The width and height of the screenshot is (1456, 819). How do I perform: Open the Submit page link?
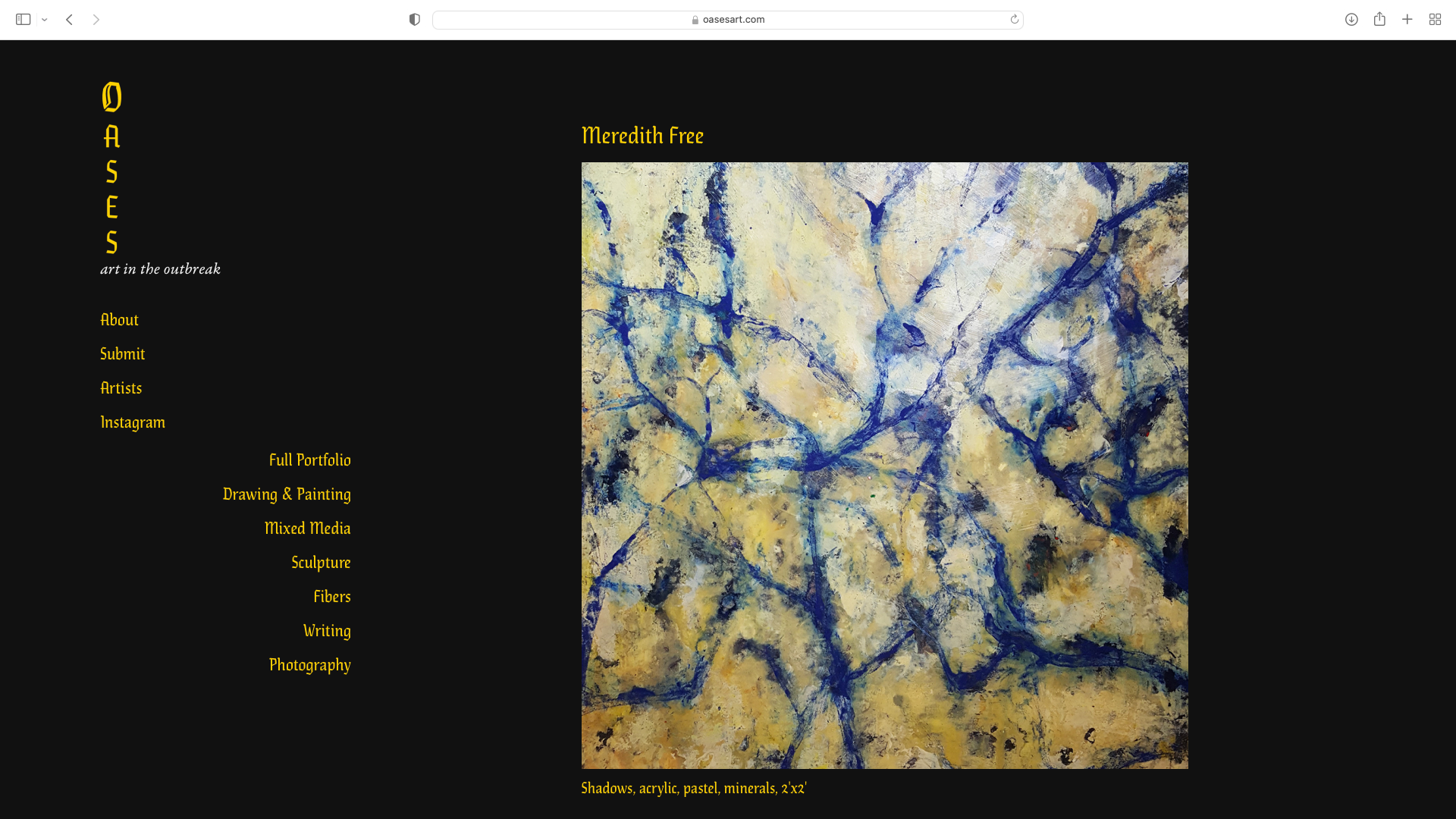pyautogui.click(x=122, y=354)
